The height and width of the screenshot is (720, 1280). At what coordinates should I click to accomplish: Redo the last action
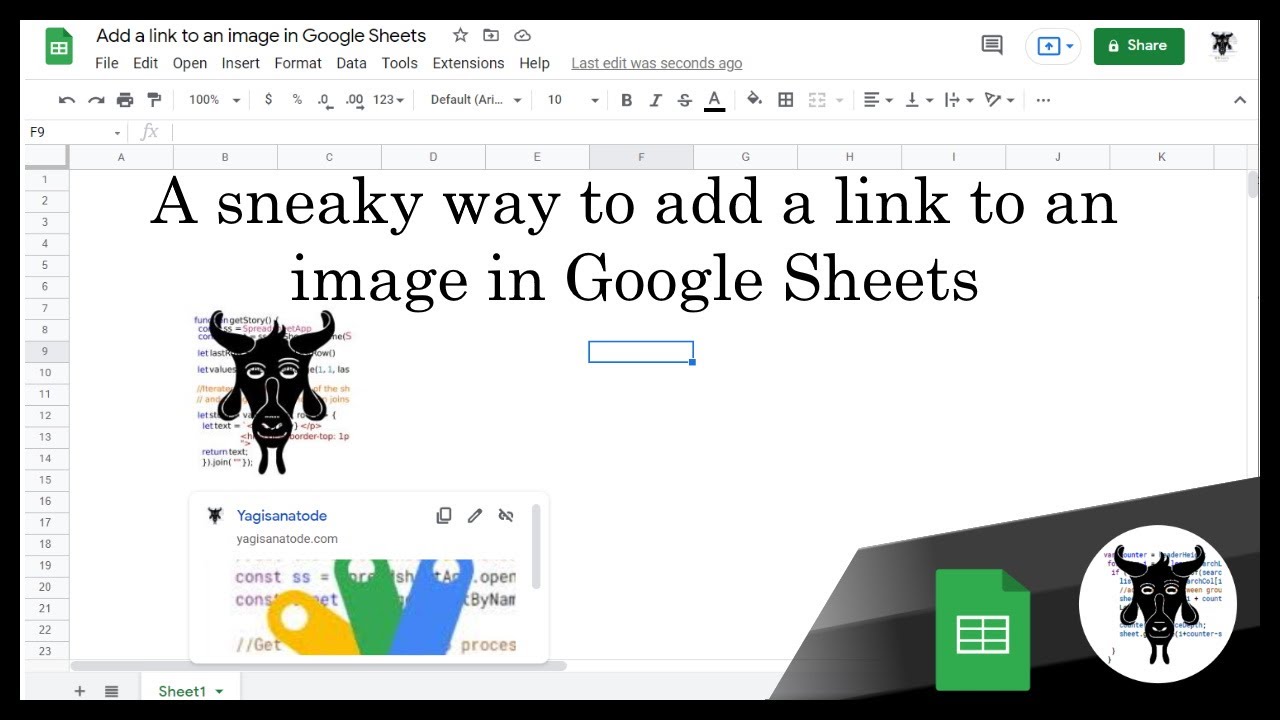pyautogui.click(x=96, y=100)
